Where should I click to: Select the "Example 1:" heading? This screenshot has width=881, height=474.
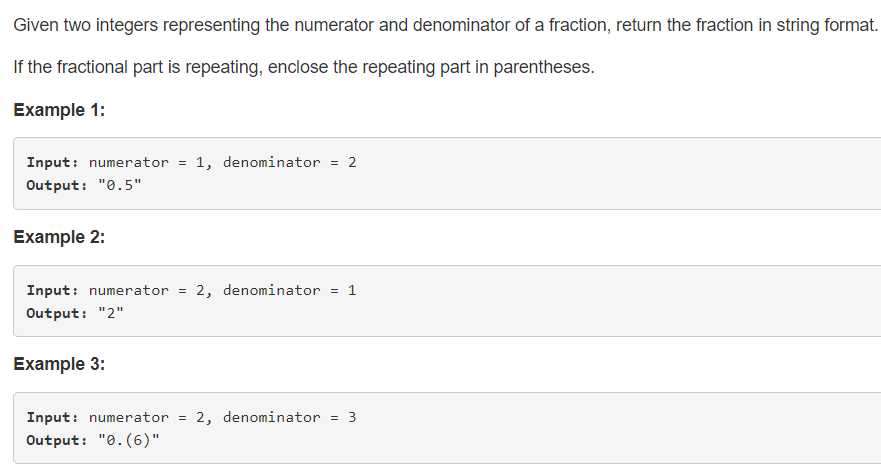click(59, 110)
